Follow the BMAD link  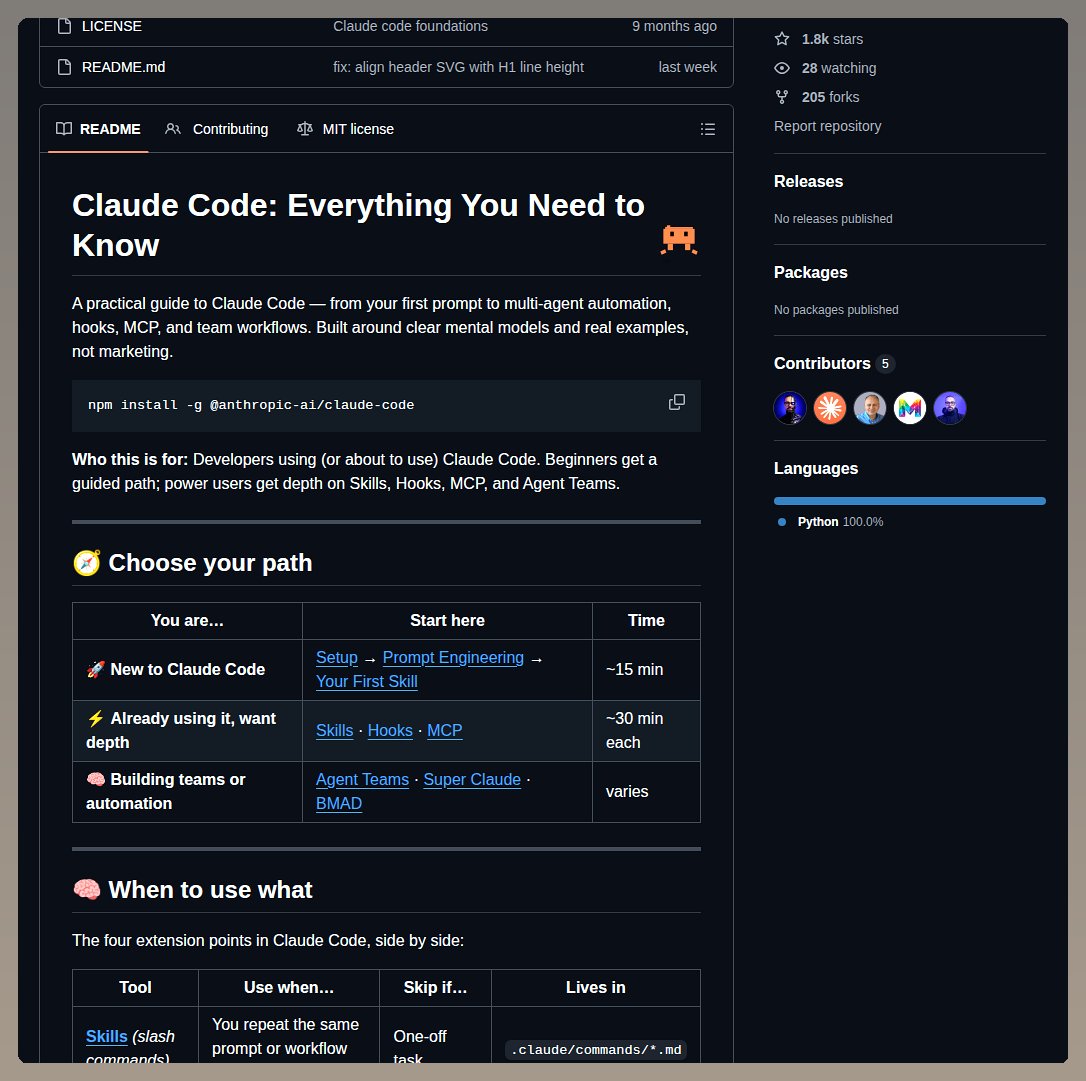coord(339,804)
